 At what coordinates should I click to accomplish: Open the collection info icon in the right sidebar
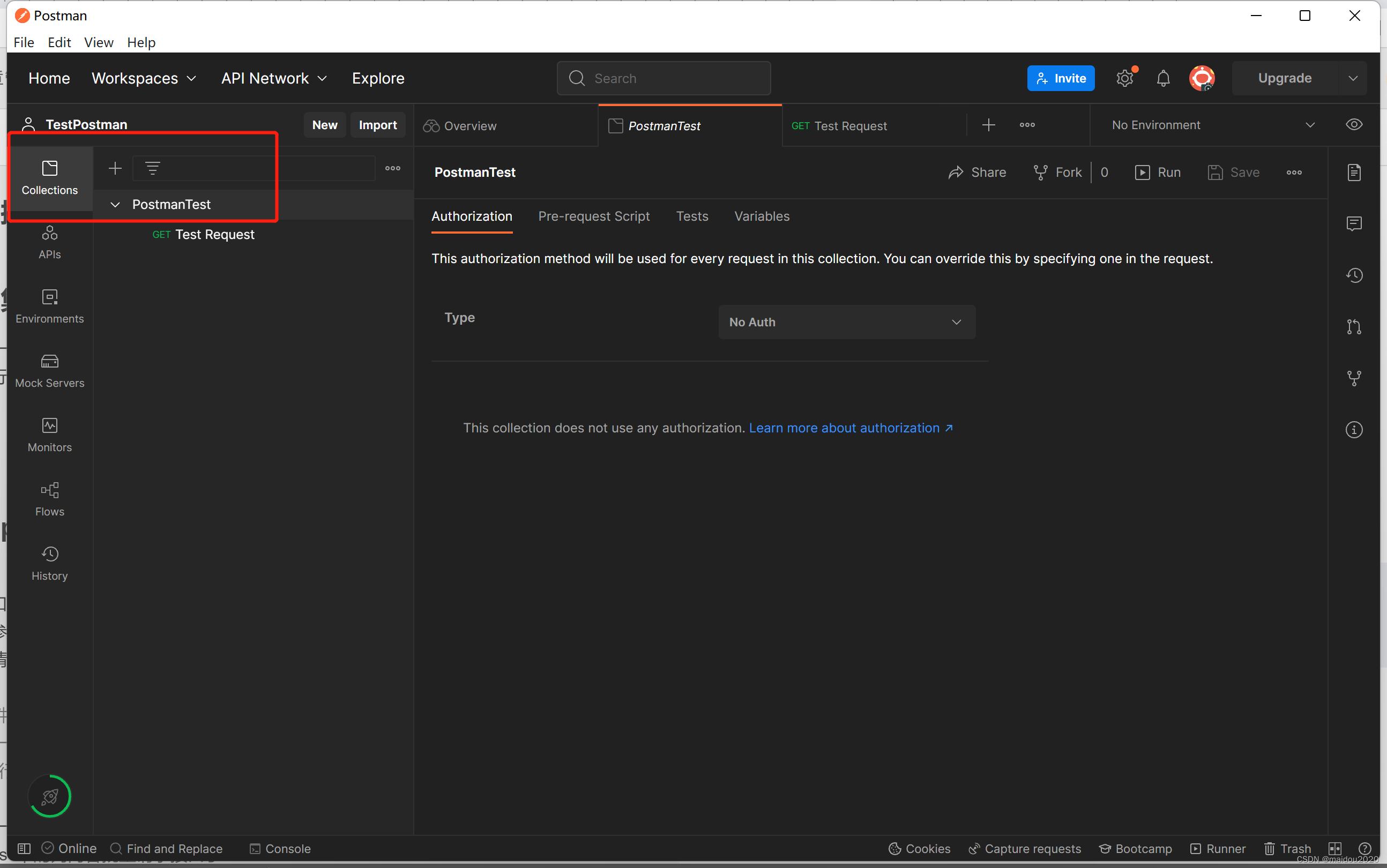[x=1354, y=429]
